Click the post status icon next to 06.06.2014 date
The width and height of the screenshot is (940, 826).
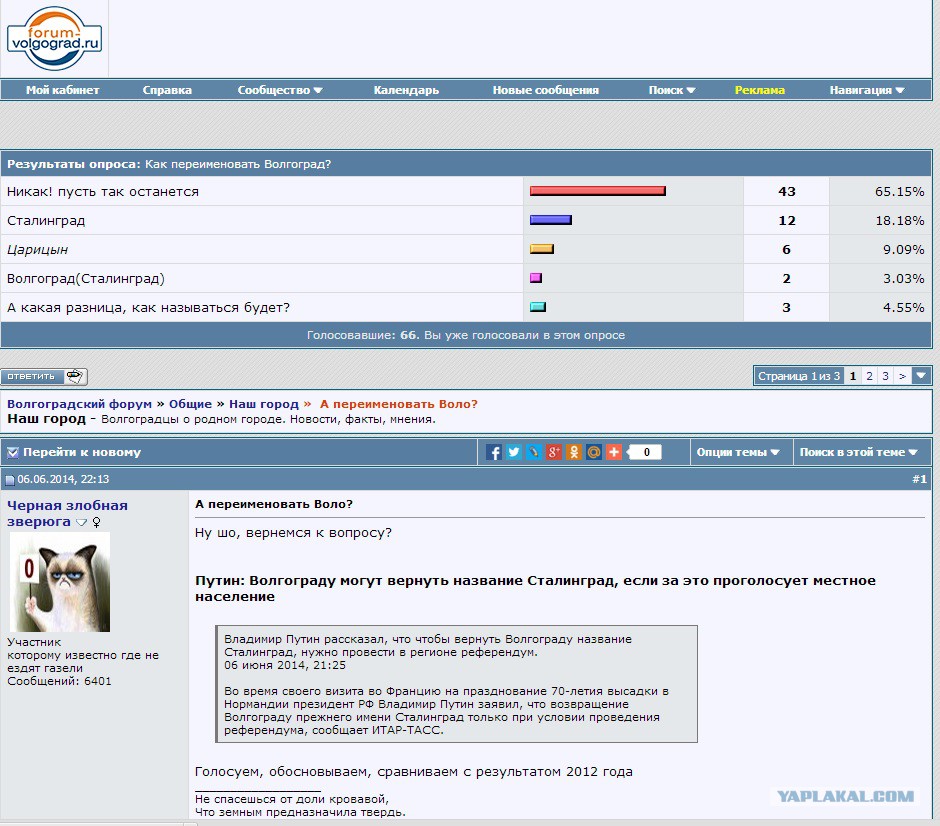(10, 480)
